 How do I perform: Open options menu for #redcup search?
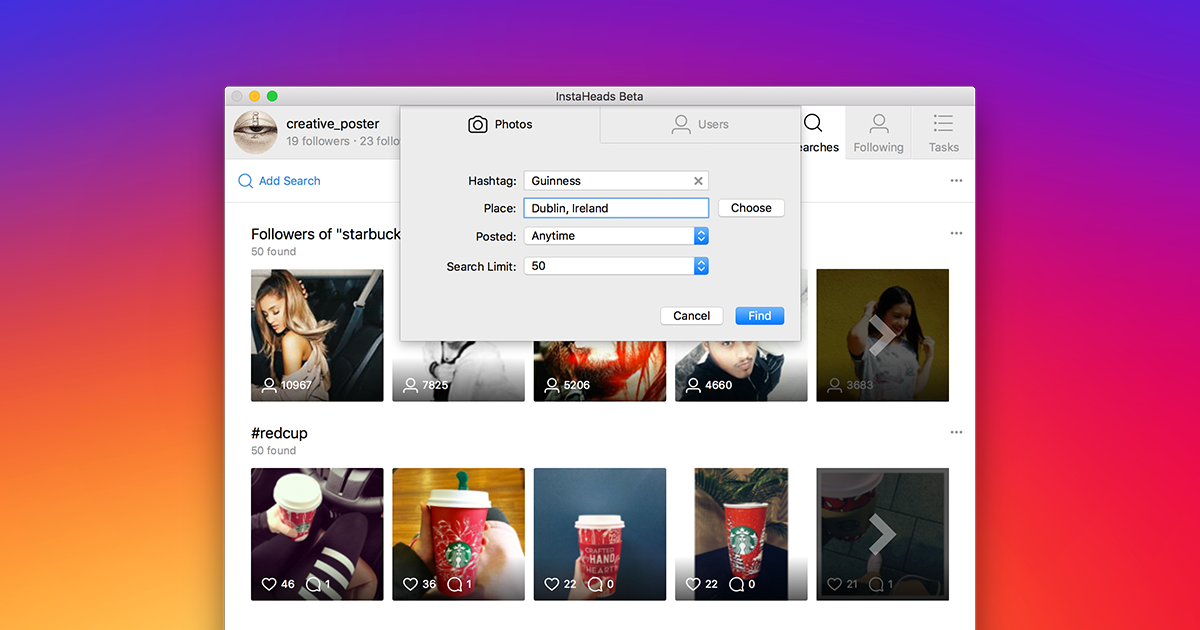tap(955, 431)
